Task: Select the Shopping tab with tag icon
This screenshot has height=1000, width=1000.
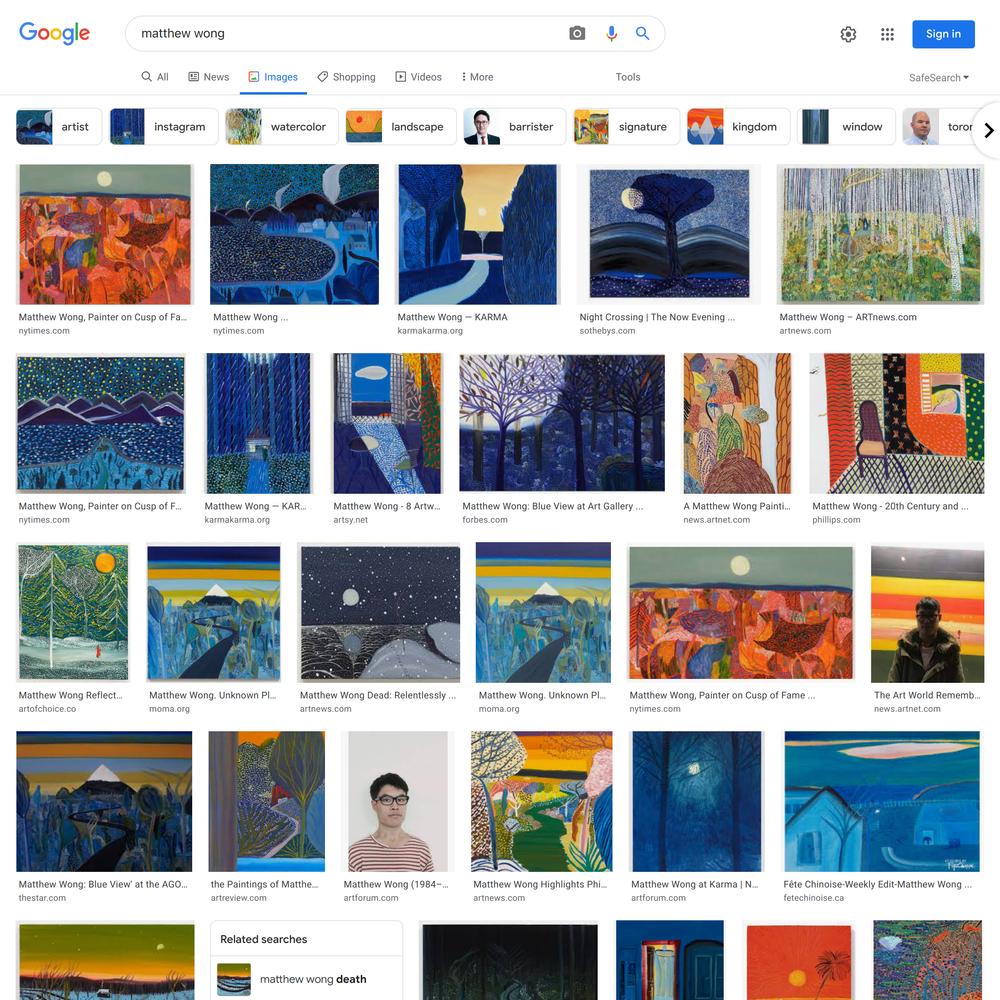Action: pos(346,77)
